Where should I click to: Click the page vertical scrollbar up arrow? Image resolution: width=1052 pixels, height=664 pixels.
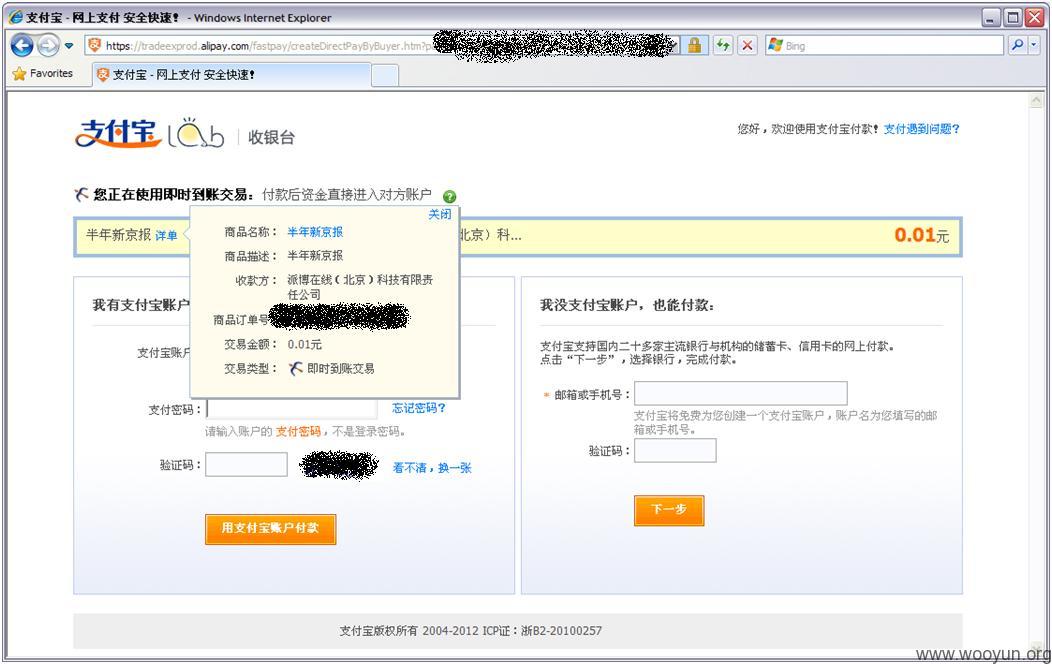click(x=1036, y=101)
